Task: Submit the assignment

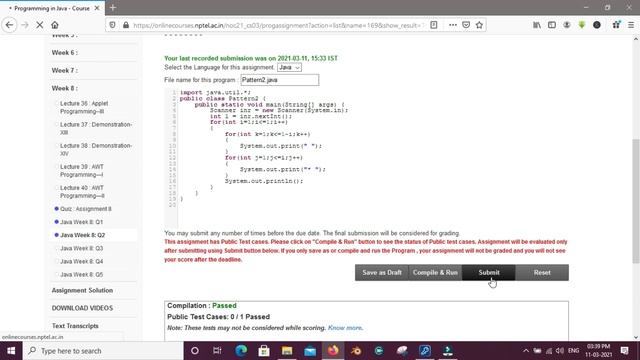Action: click(x=489, y=273)
